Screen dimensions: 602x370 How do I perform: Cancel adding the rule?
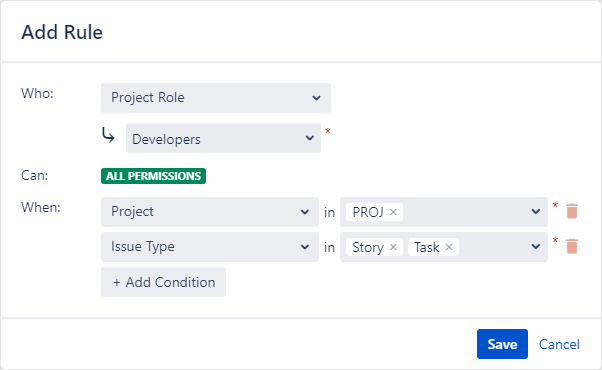tap(559, 344)
